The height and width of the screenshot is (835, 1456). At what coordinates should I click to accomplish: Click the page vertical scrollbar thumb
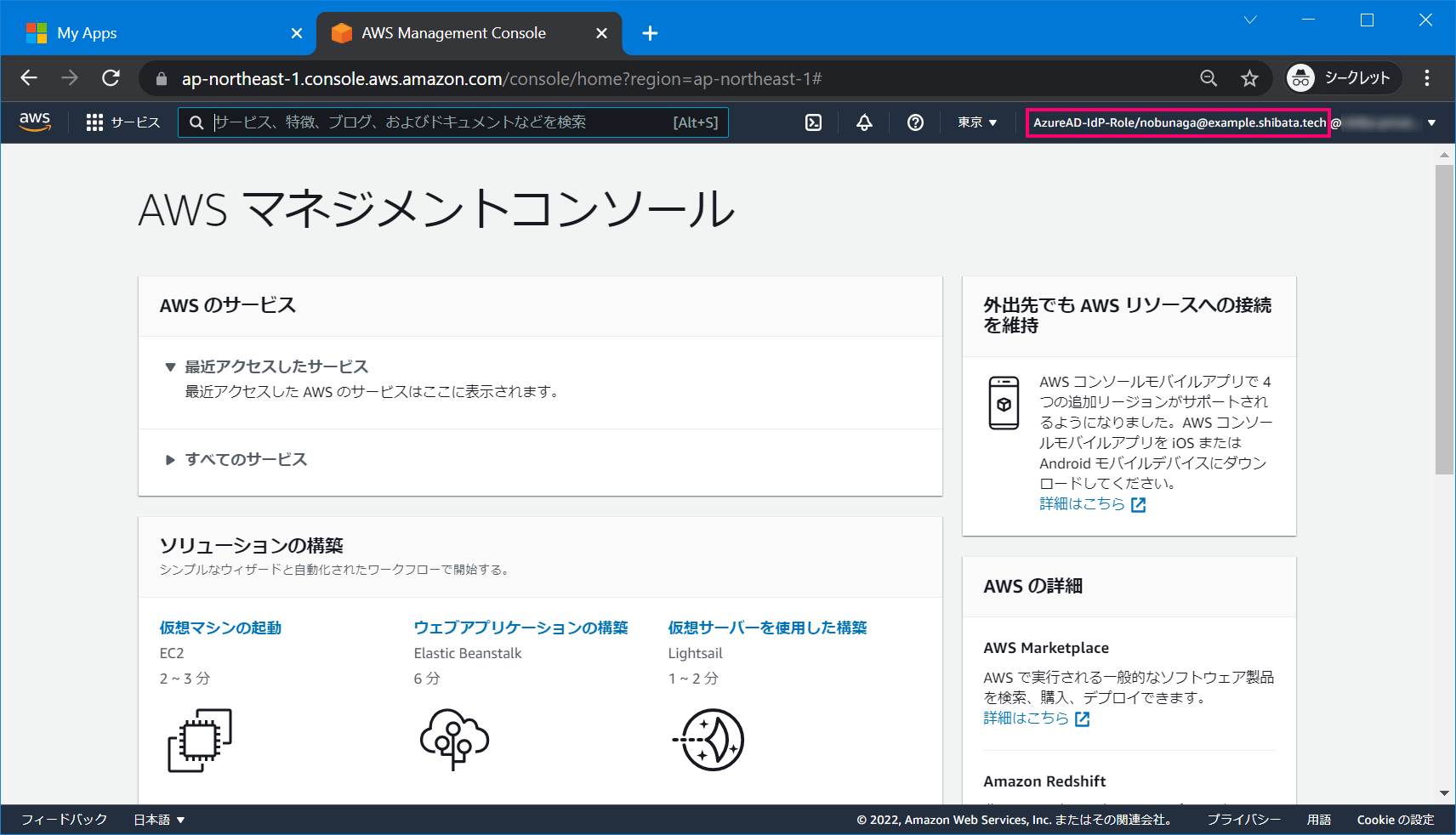(1444, 319)
